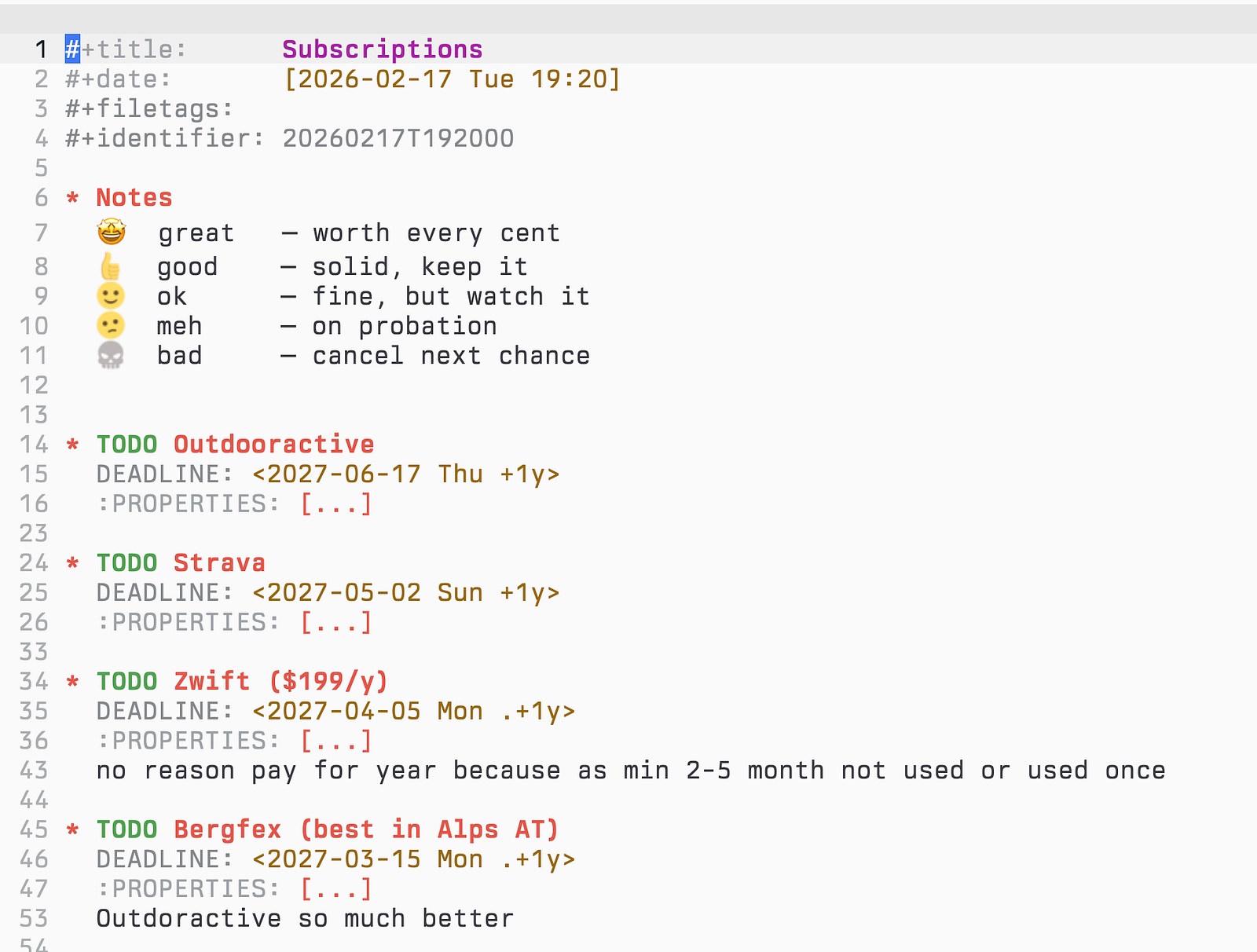This screenshot has height=952, width=1257.
Task: Click the "#+identifier:" keyword
Action: click(165, 139)
